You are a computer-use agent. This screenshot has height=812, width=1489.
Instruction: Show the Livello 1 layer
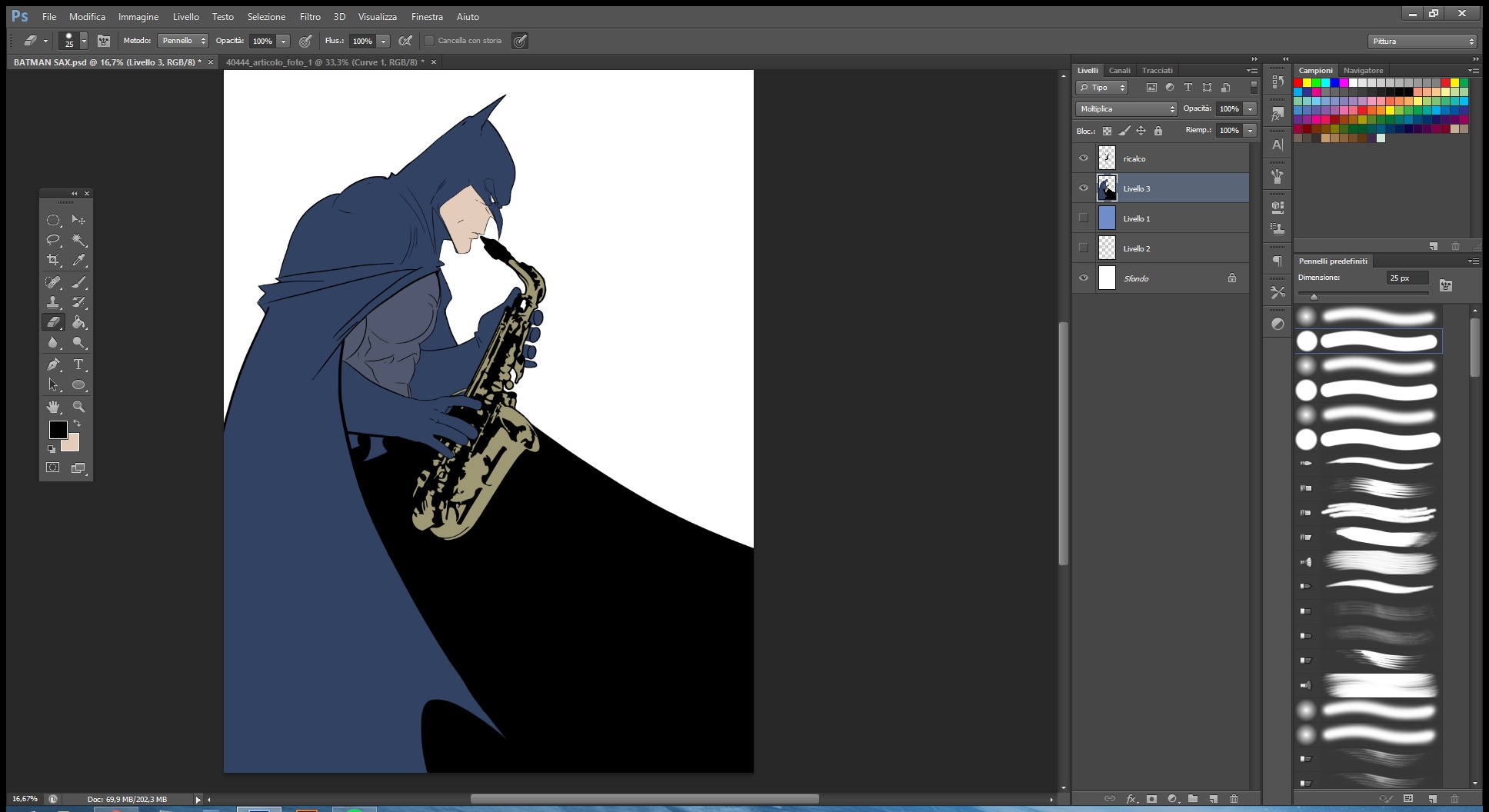[x=1084, y=218]
